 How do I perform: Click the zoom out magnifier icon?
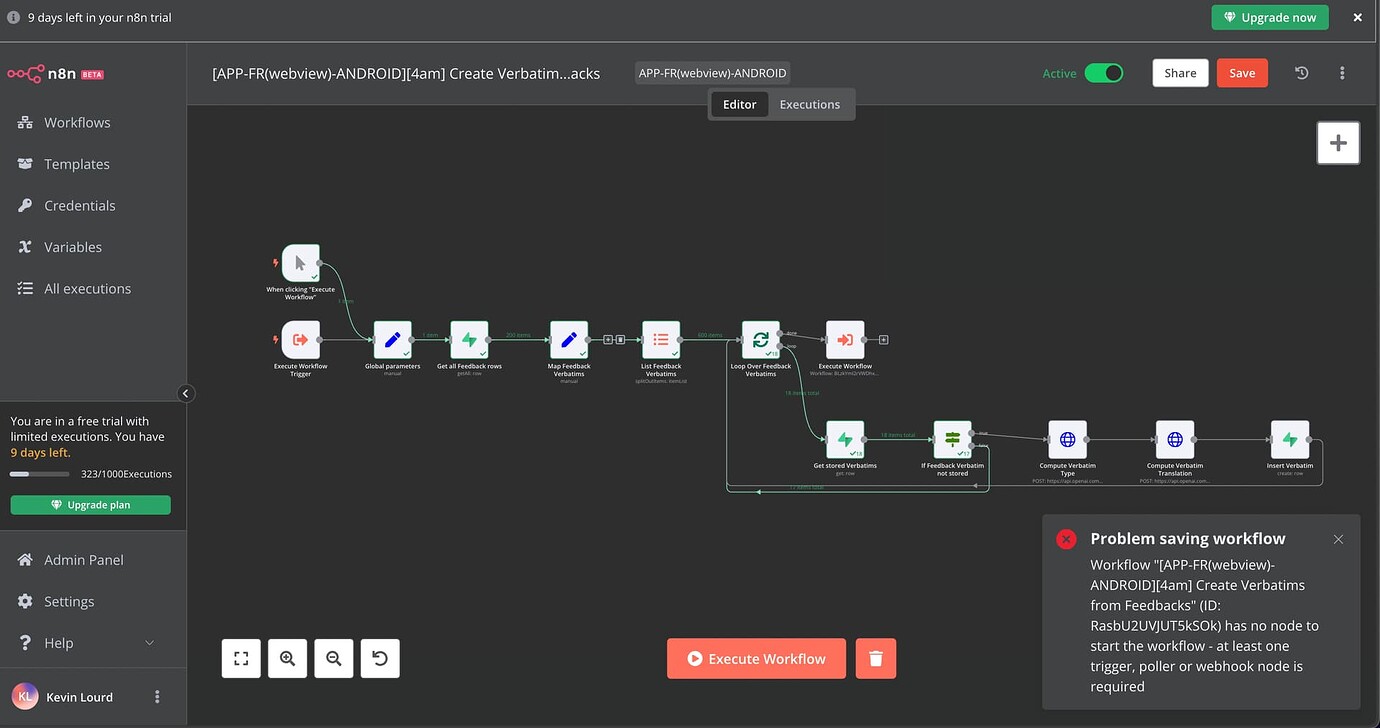(x=333, y=658)
